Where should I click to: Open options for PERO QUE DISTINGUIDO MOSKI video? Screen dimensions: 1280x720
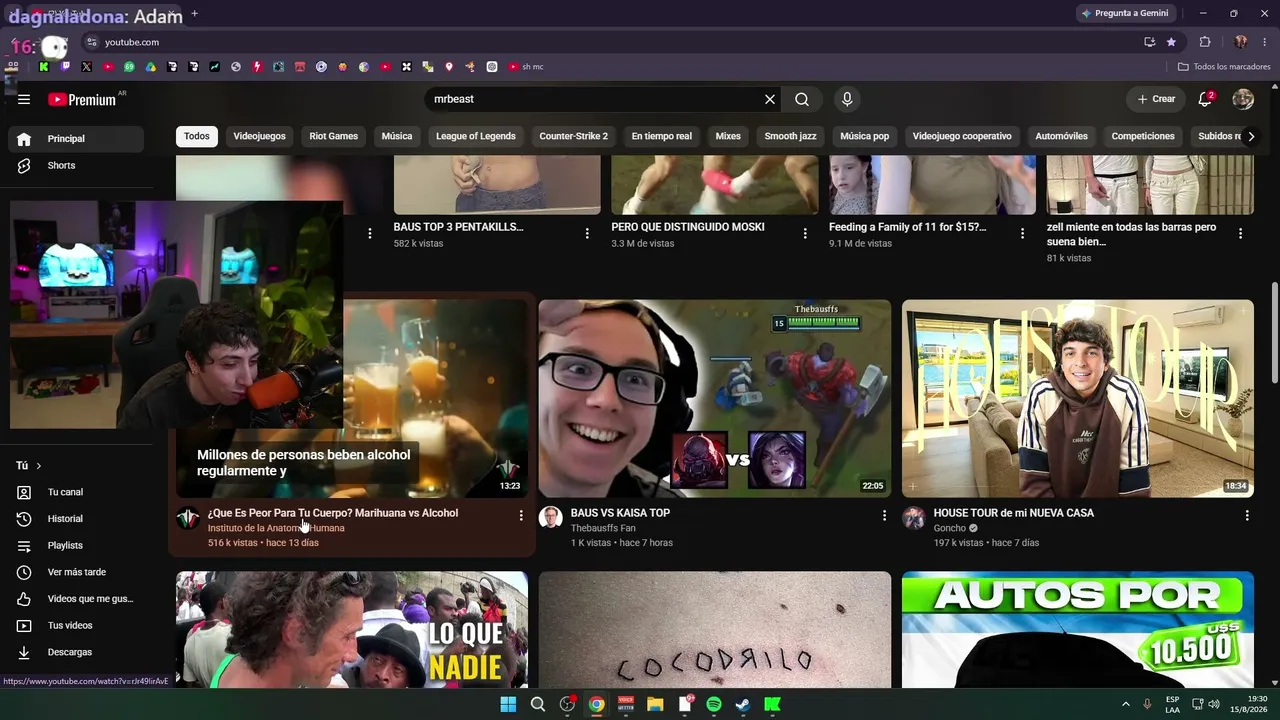[x=805, y=233]
